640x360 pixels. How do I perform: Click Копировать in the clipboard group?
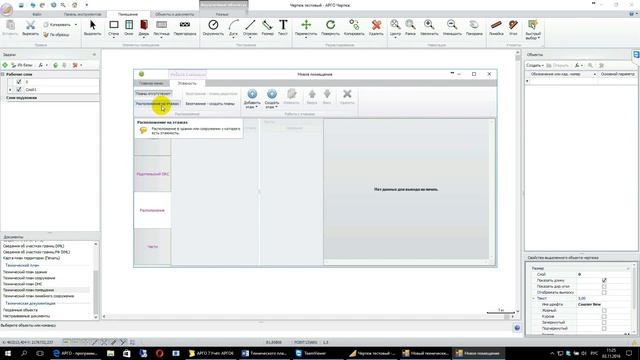(x=57, y=25)
